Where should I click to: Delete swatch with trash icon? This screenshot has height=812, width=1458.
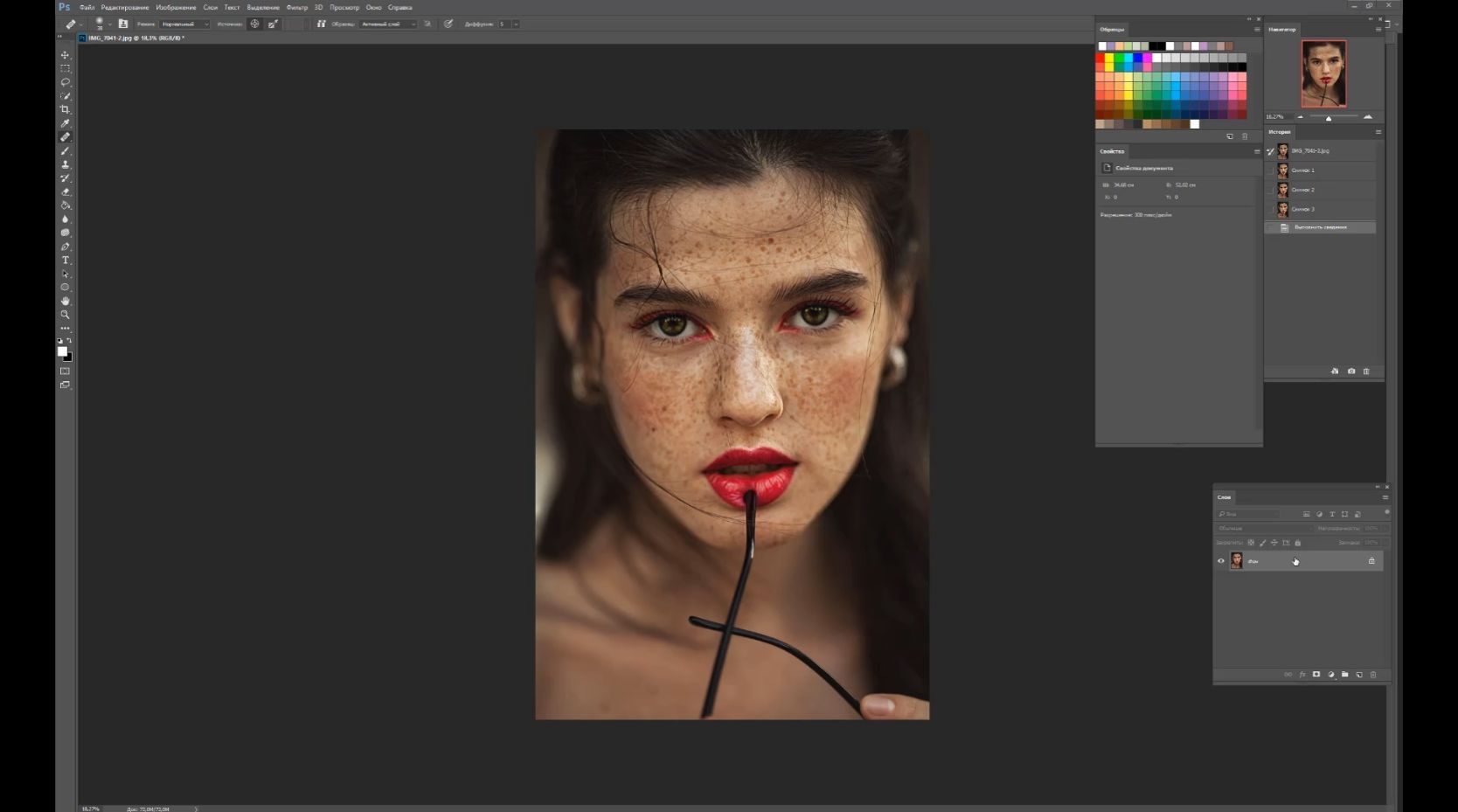(1245, 136)
